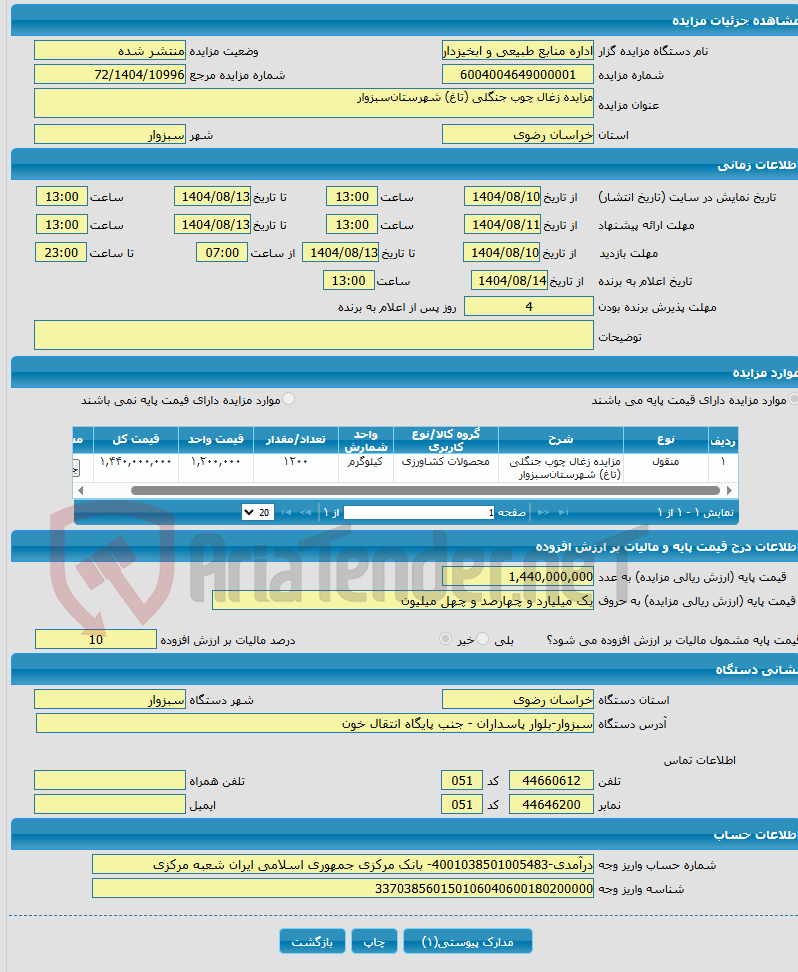Click table header 'شرح'

click(561, 440)
